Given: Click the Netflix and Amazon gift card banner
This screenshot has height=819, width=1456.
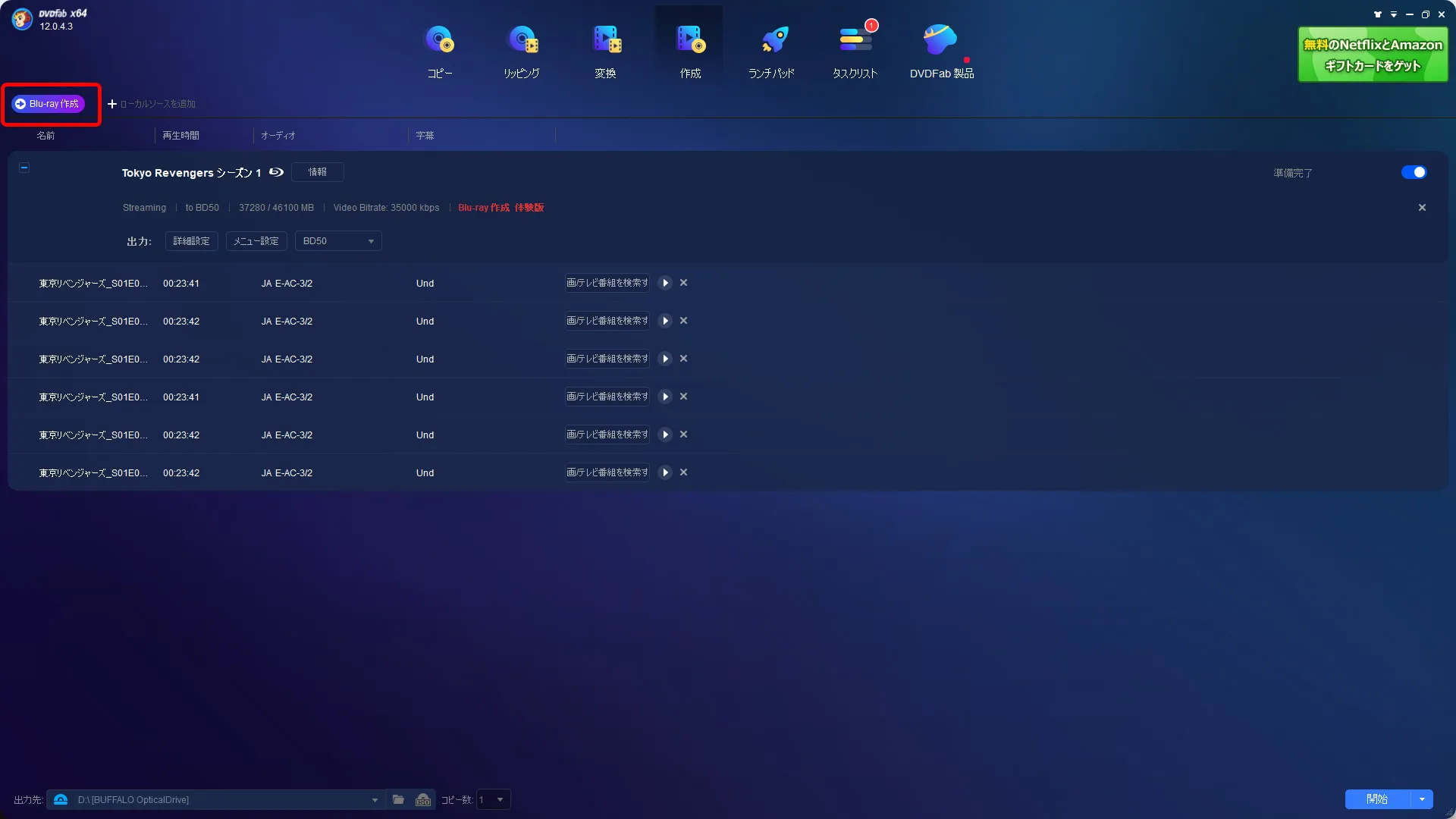Looking at the screenshot, I should [1373, 55].
